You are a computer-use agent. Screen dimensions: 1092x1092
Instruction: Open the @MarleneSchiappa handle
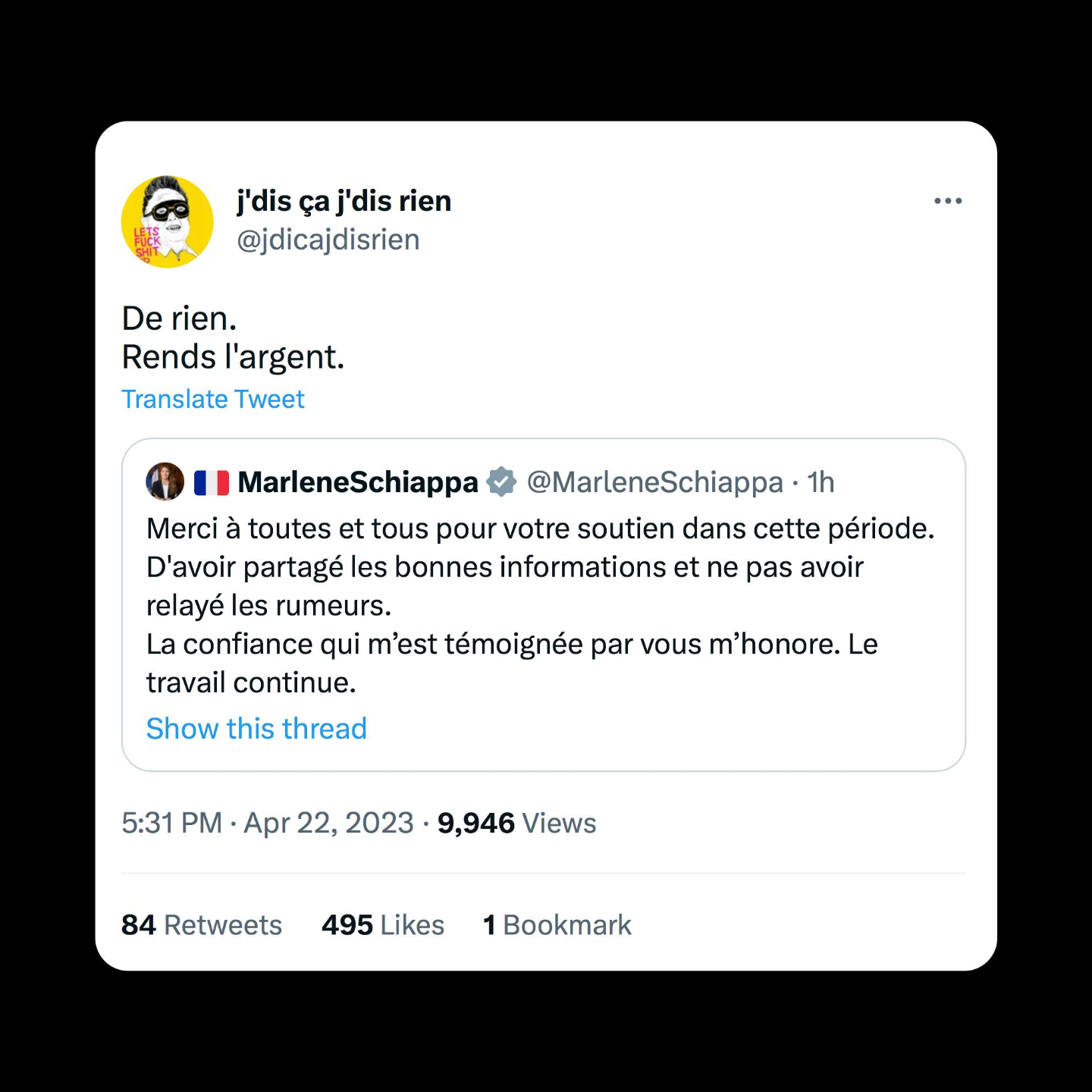coord(655,482)
